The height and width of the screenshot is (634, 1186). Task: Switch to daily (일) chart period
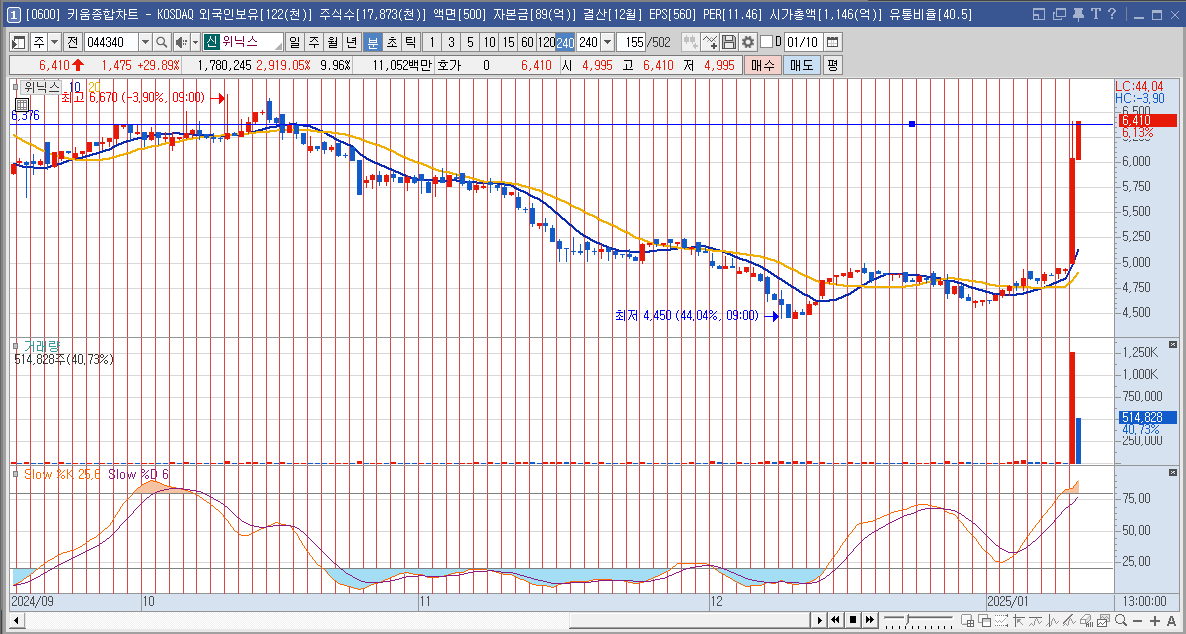[294, 42]
